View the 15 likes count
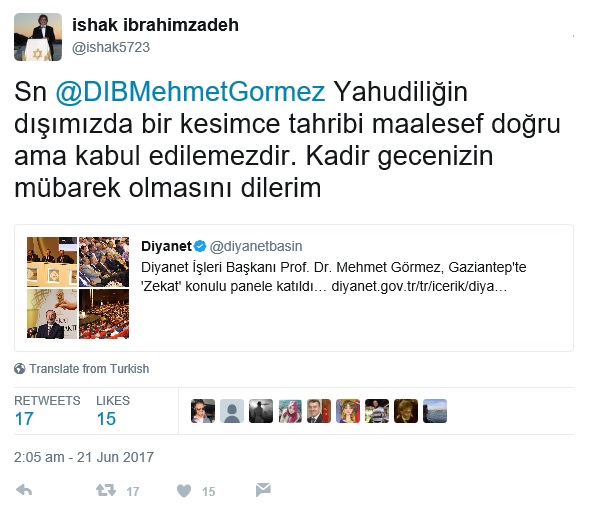 [106, 419]
